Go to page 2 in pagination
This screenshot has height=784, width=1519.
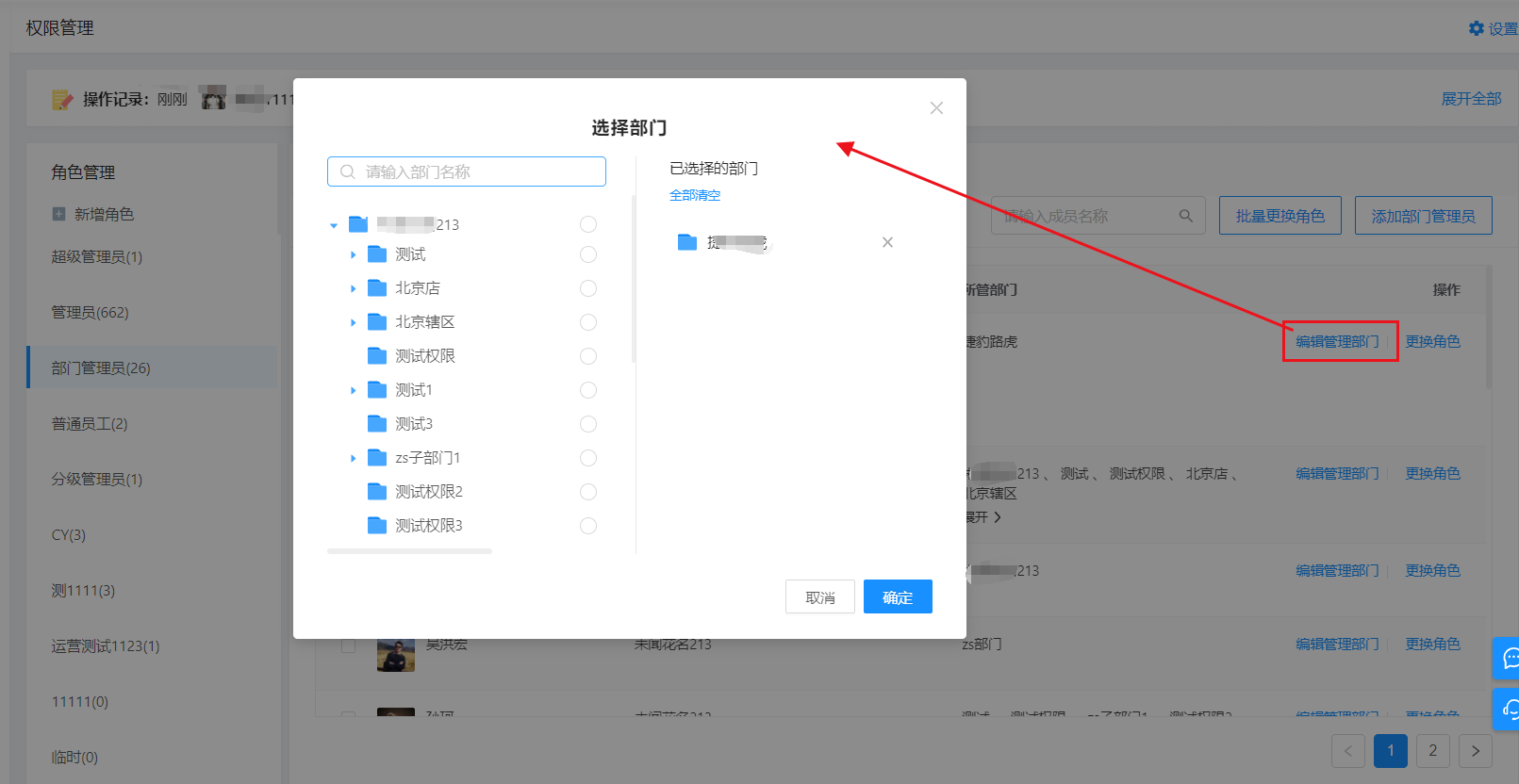[x=1433, y=751]
